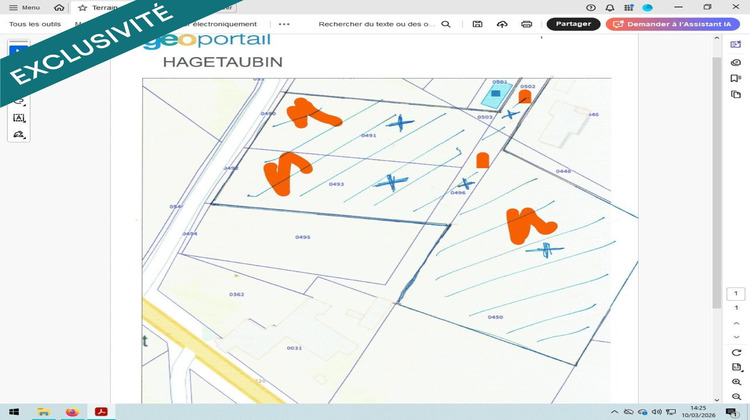Go to next page with down chevron
The height and width of the screenshot is (420, 750).
(x=736, y=338)
